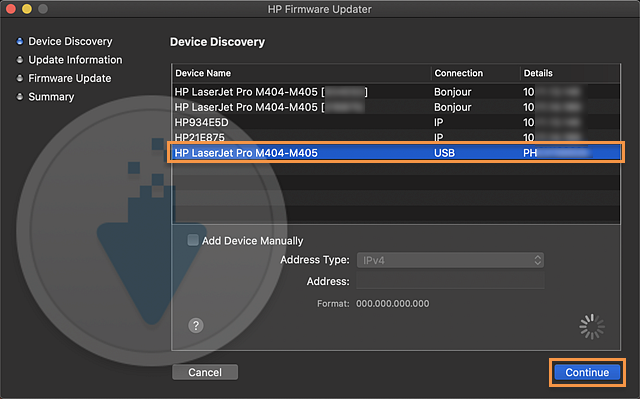
Task: Select the first Bonjour HP LaserJet Pro row
Action: 396,92
